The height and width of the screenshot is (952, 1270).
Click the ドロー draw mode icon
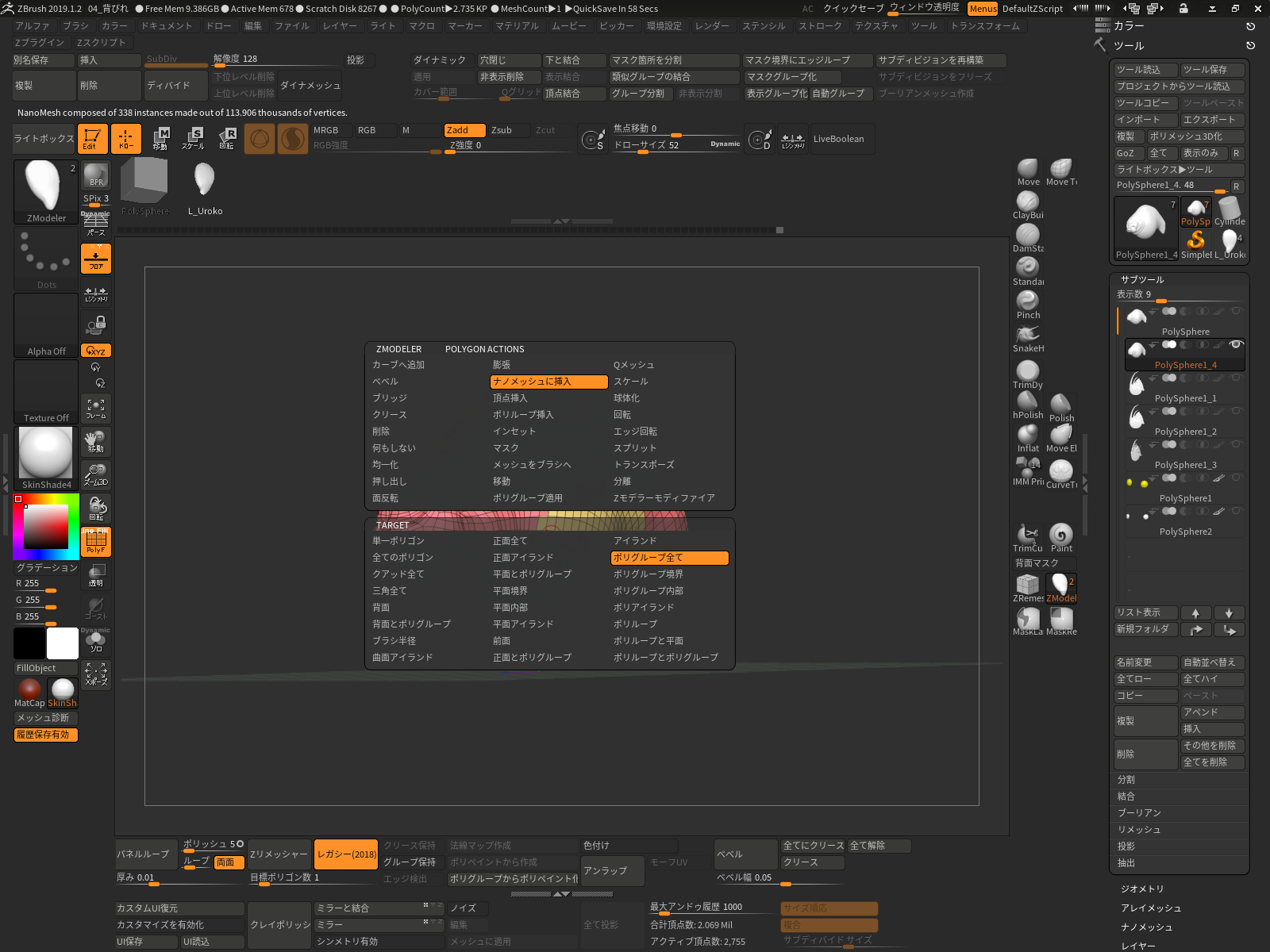(126, 139)
